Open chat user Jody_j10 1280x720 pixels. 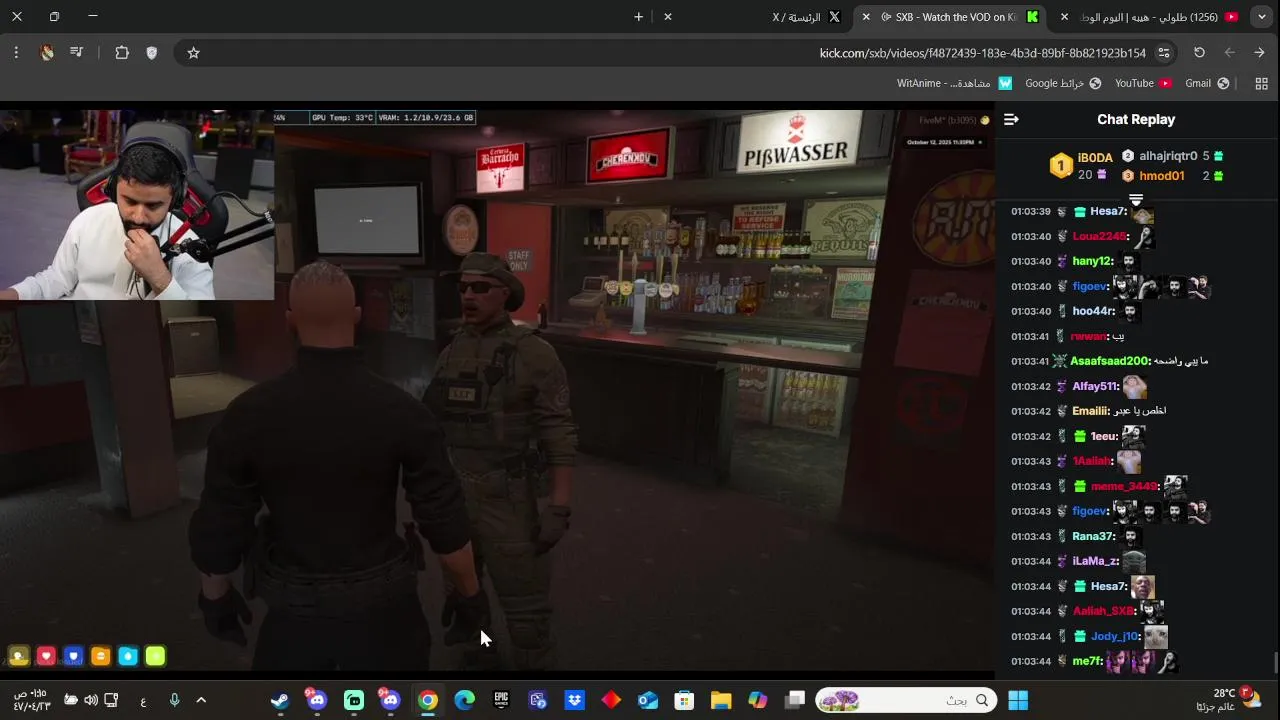coord(1116,637)
